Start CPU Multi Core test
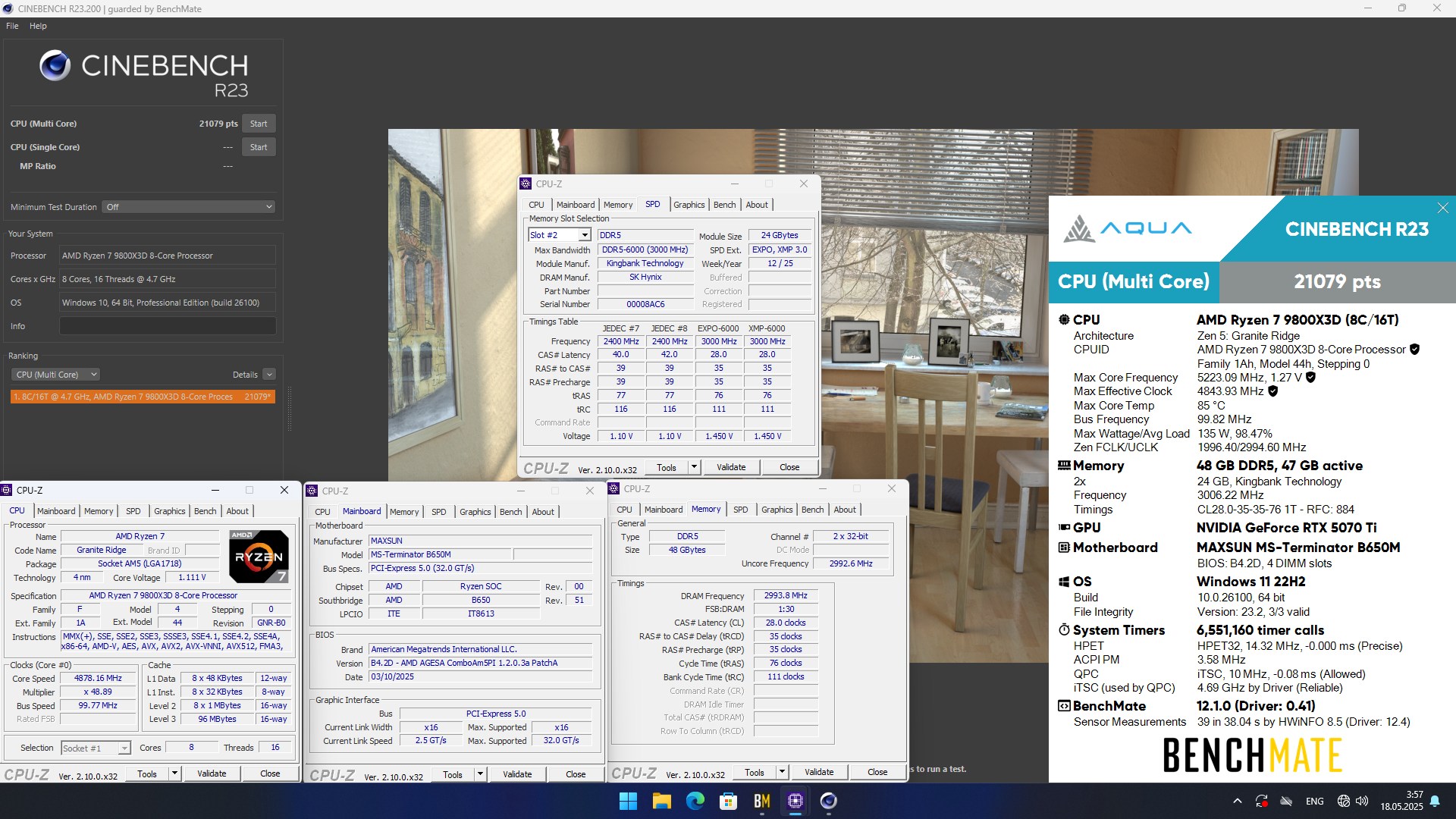This screenshot has height=819, width=1456. (x=259, y=124)
